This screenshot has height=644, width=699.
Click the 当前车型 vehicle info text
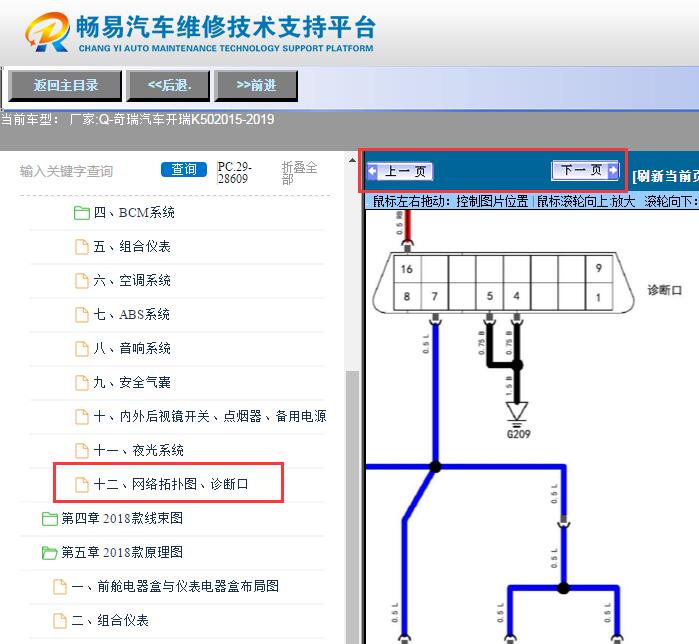[x=137, y=119]
